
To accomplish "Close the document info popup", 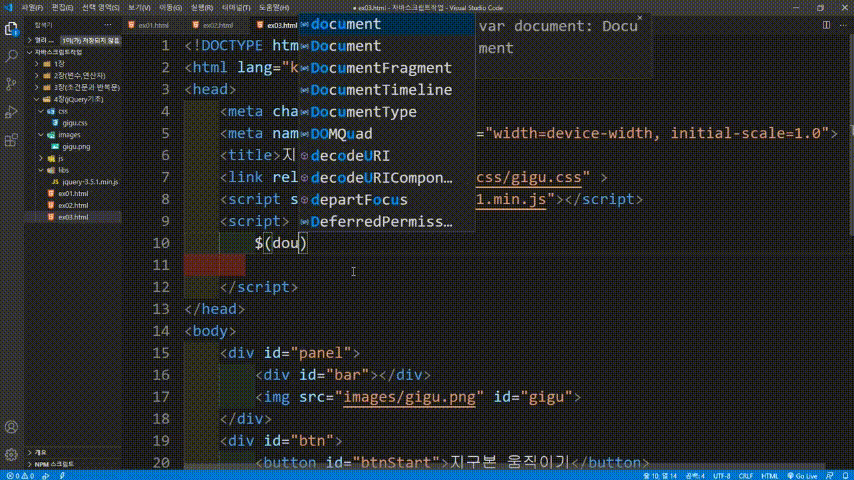I will pyautogui.click(x=640, y=18).
